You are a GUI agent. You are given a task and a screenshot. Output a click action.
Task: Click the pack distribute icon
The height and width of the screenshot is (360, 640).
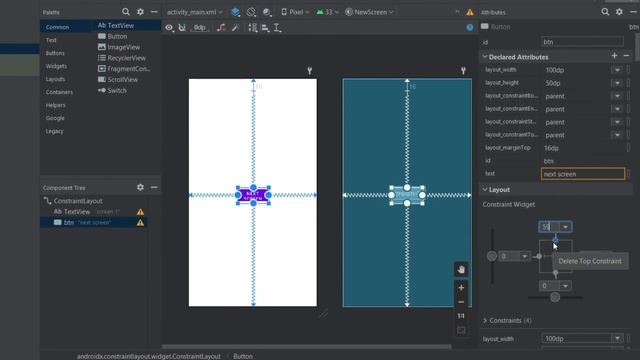pos(253,28)
